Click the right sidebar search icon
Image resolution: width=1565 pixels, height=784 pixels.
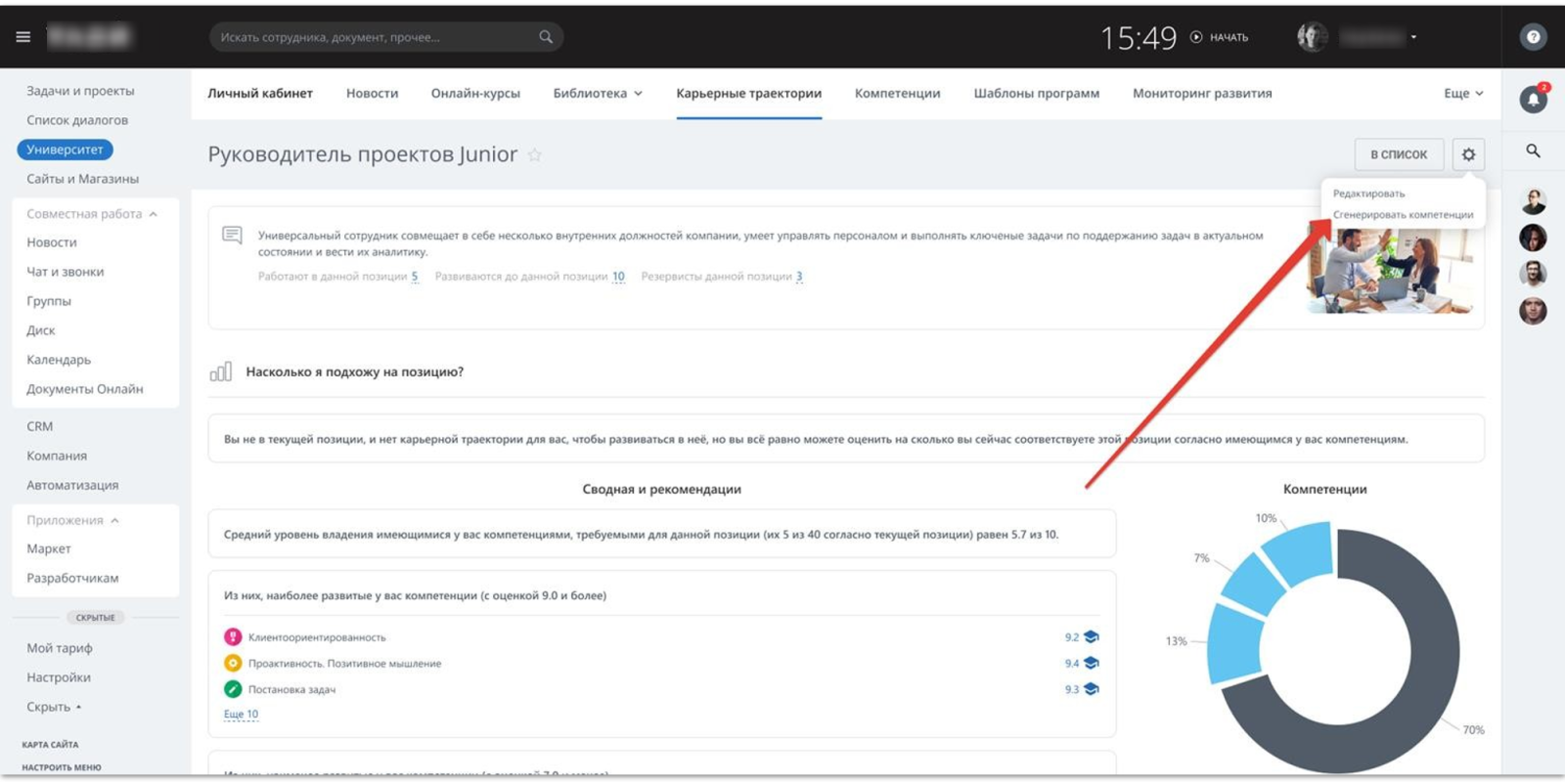[1533, 151]
